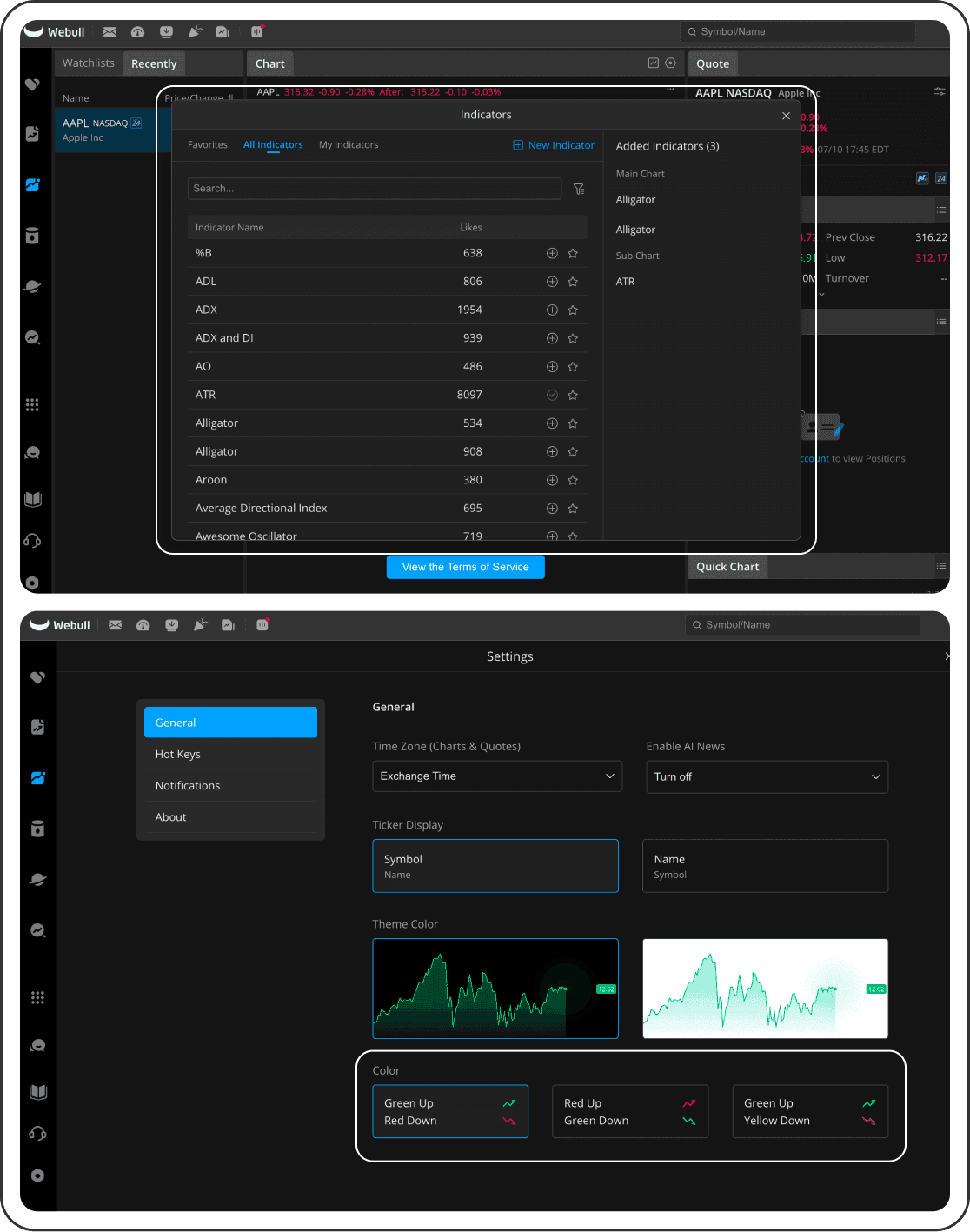Open the red-dot audio icon in the Indicators window toolbar
This screenshot has width=970, height=1232.
pyautogui.click(x=257, y=31)
